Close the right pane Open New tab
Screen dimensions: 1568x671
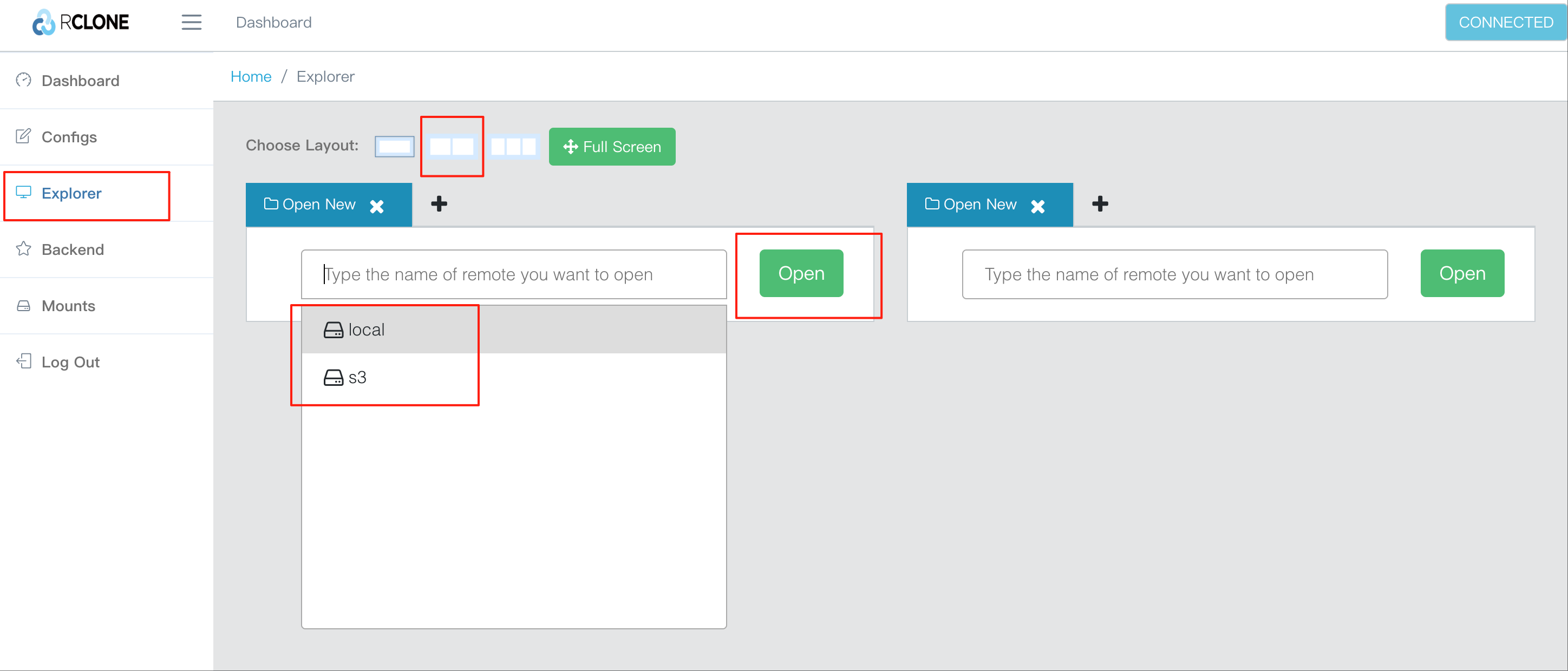1038,206
